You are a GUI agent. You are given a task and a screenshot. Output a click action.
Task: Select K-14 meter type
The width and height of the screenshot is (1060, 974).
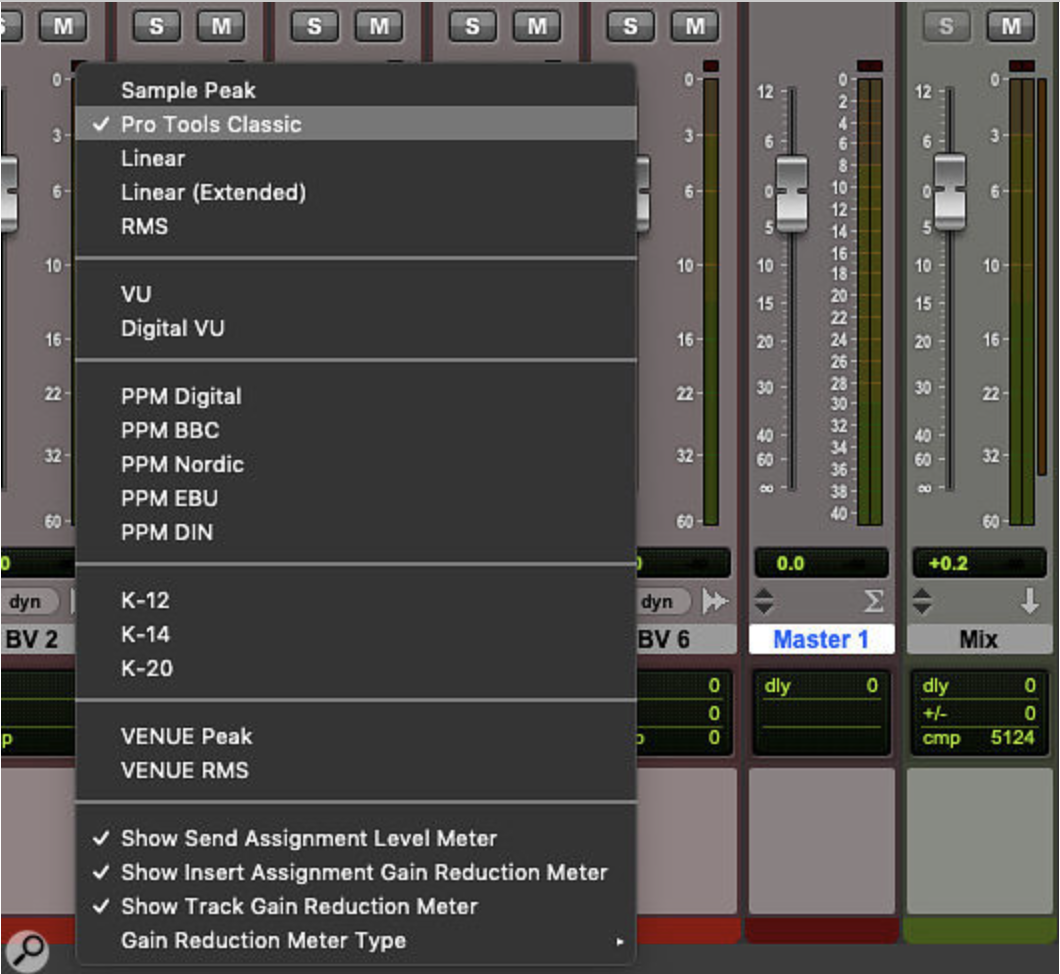click(356, 634)
